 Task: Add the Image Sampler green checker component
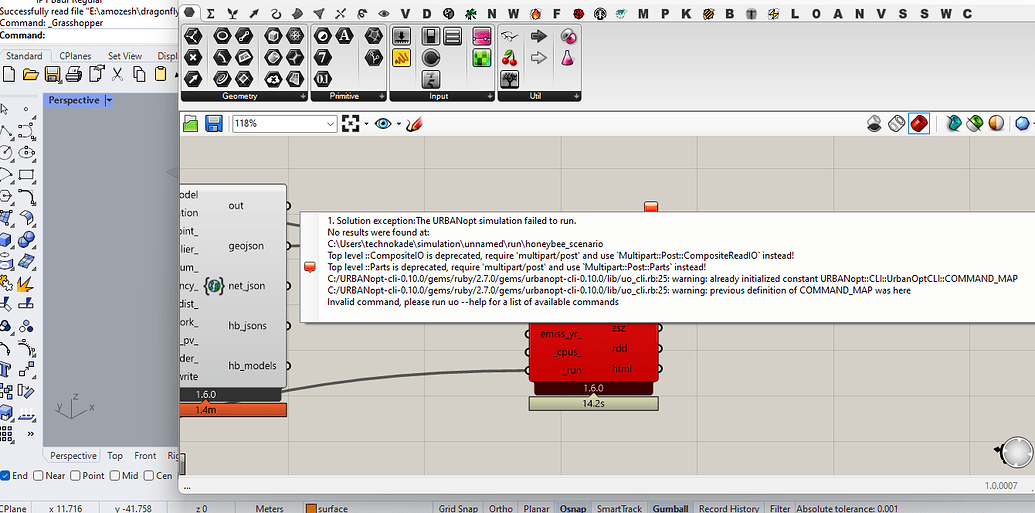pos(482,57)
